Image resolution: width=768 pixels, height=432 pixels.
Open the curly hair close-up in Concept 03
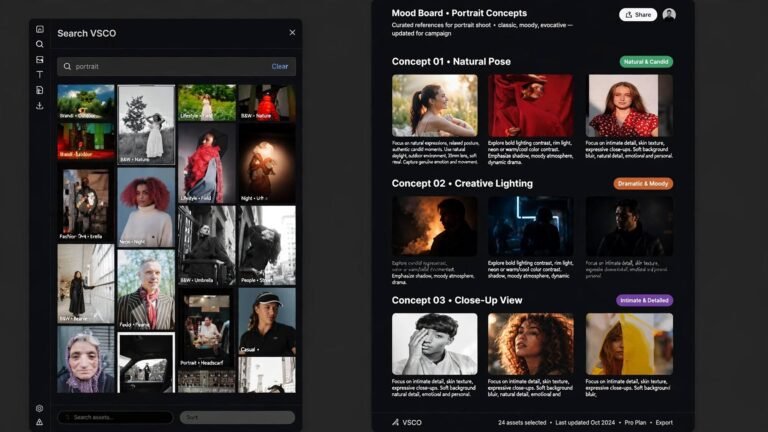(x=530, y=344)
